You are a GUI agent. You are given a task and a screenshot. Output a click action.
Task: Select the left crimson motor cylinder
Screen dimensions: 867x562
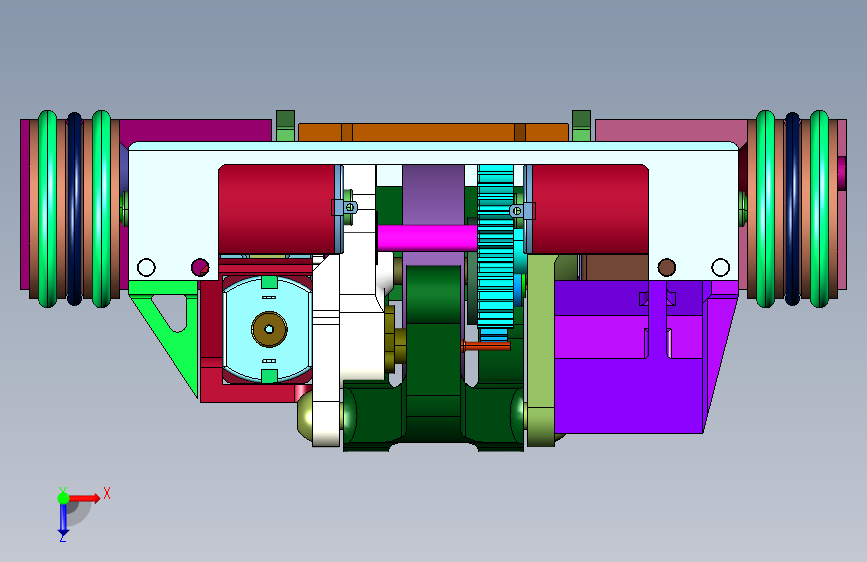click(x=276, y=209)
